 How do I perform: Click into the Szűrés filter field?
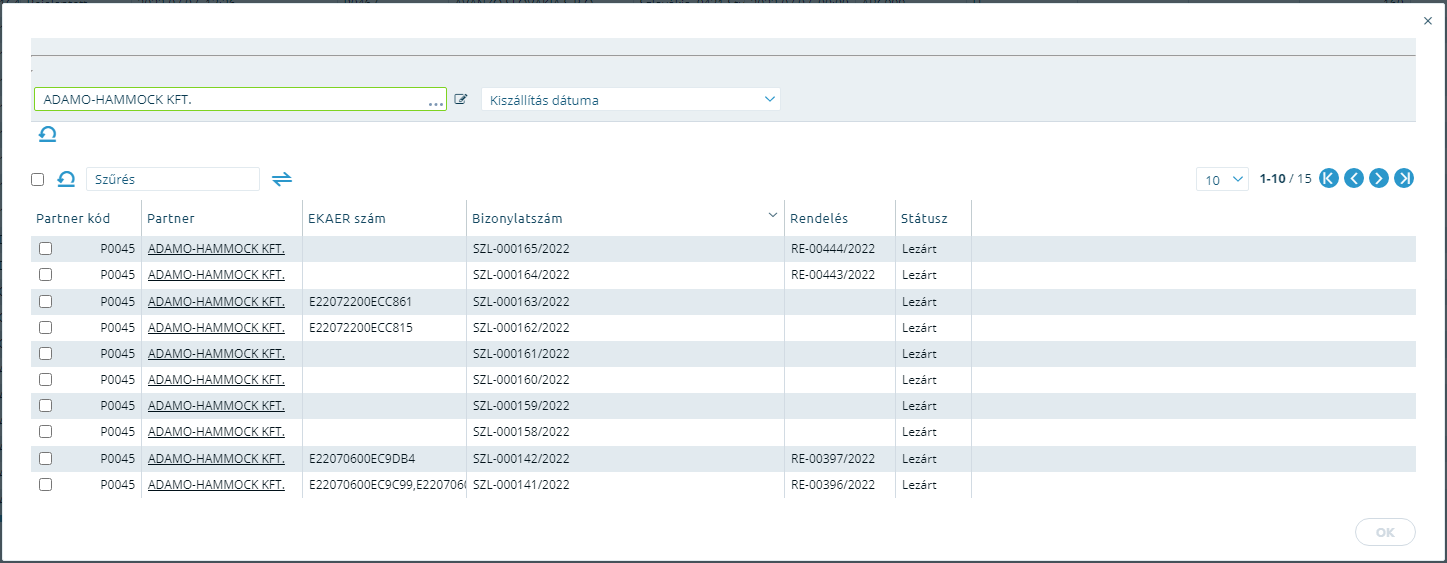tap(173, 179)
